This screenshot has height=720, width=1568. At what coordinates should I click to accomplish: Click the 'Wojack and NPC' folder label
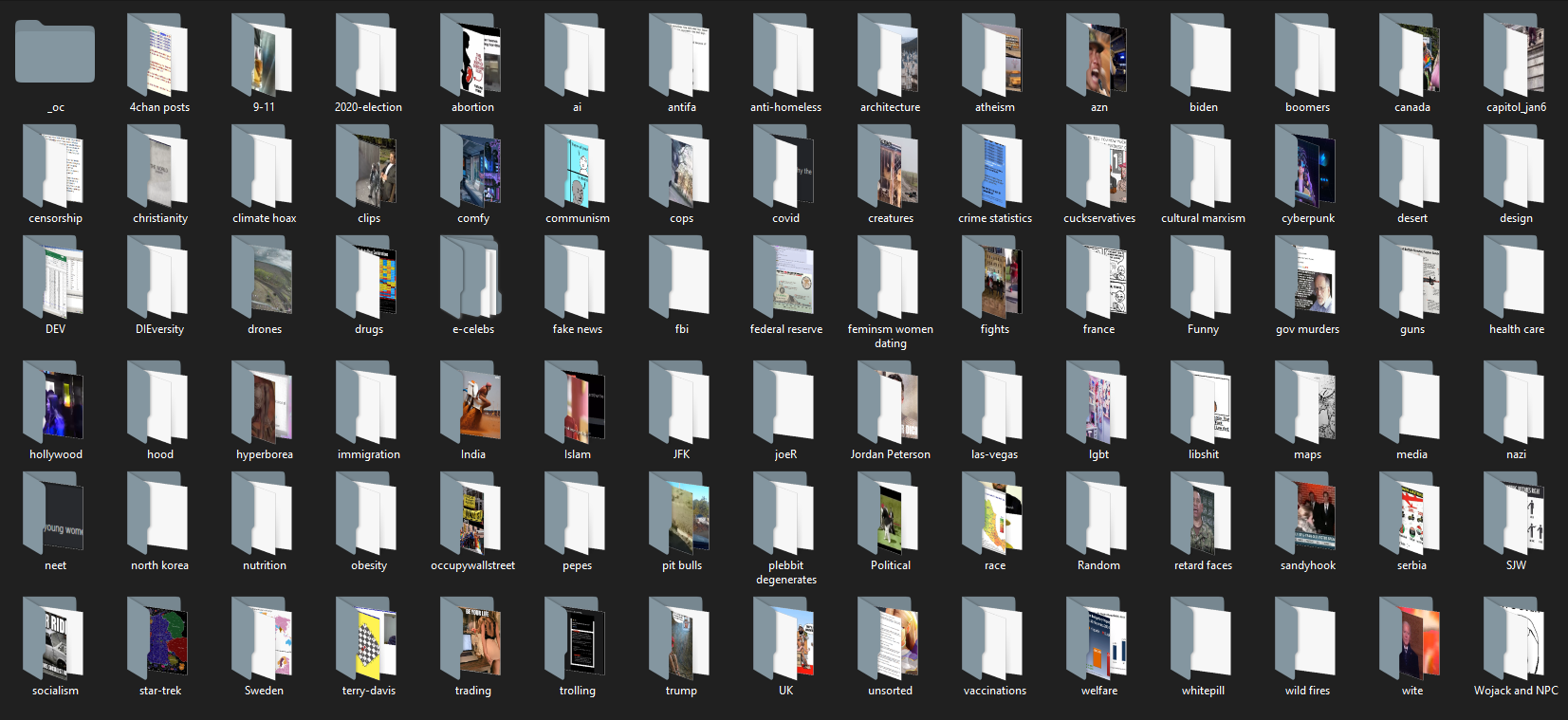1516,691
